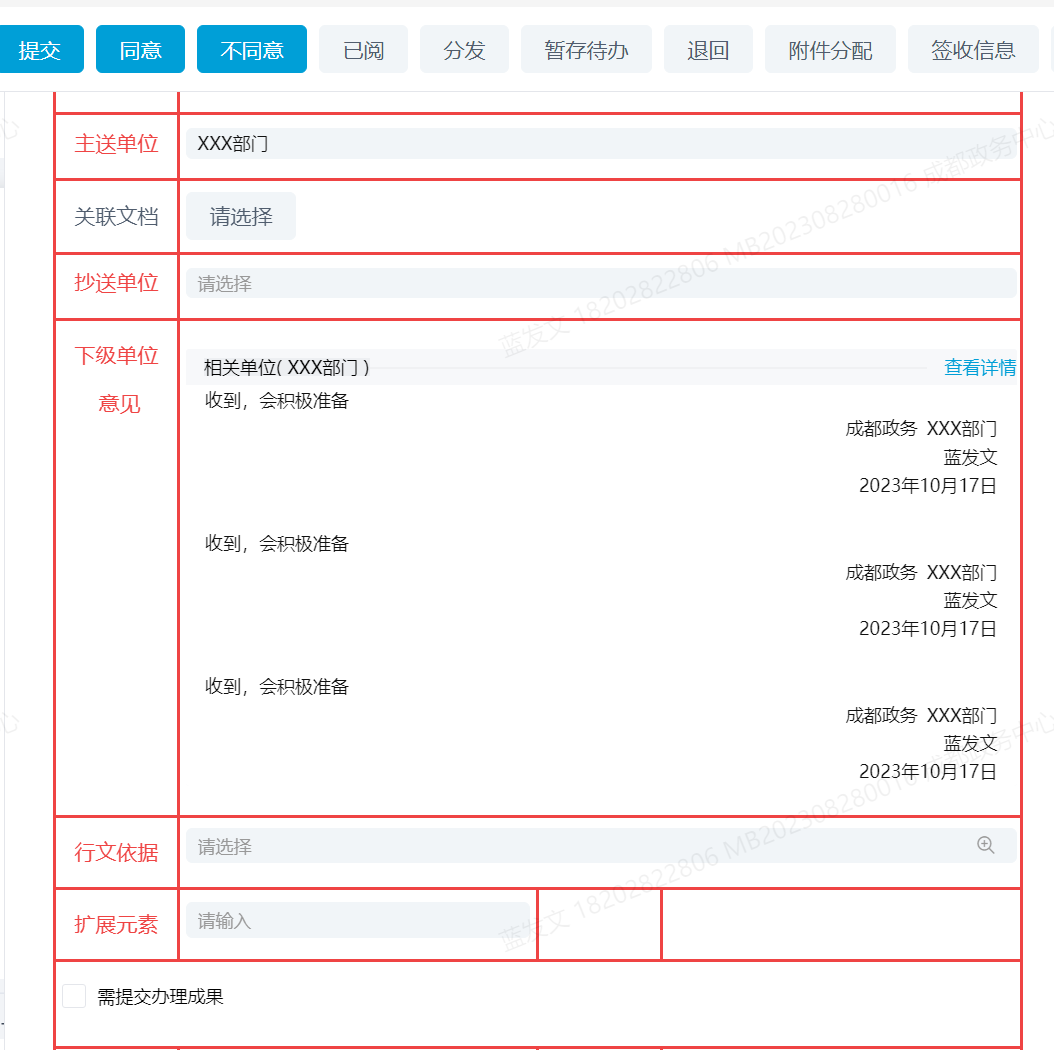This screenshot has height=1050, width=1054.
Task: Click the 抄送单位 label
Action: coord(116,283)
